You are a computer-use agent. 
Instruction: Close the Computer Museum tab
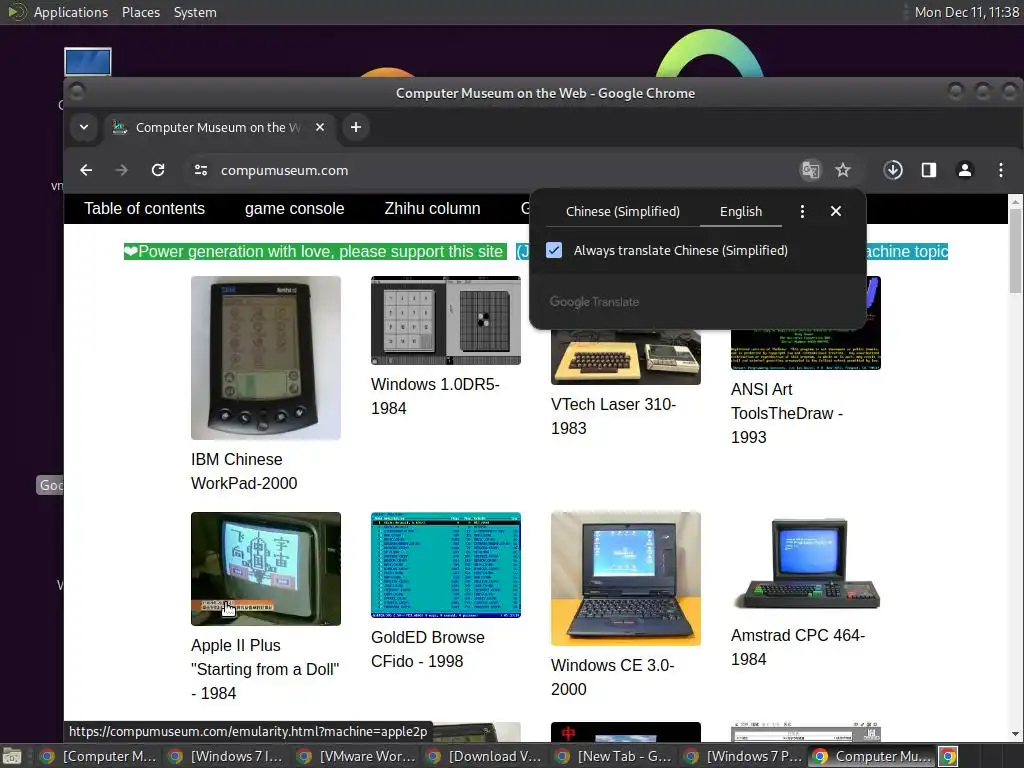320,127
